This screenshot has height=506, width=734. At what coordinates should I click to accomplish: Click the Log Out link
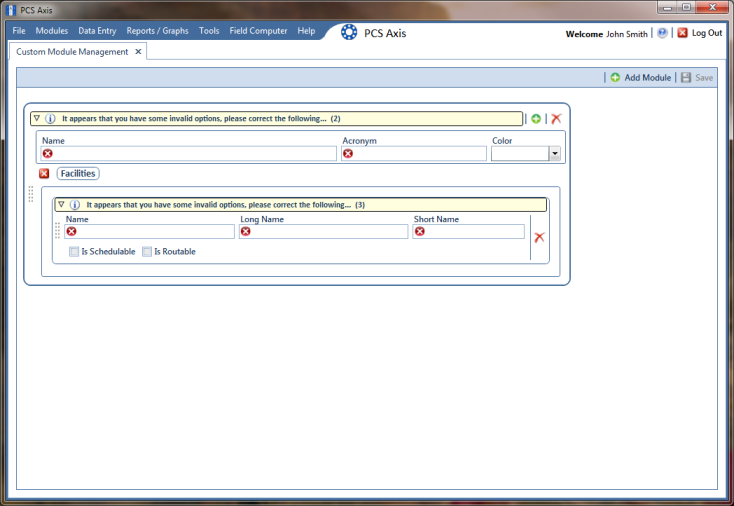click(x=707, y=33)
